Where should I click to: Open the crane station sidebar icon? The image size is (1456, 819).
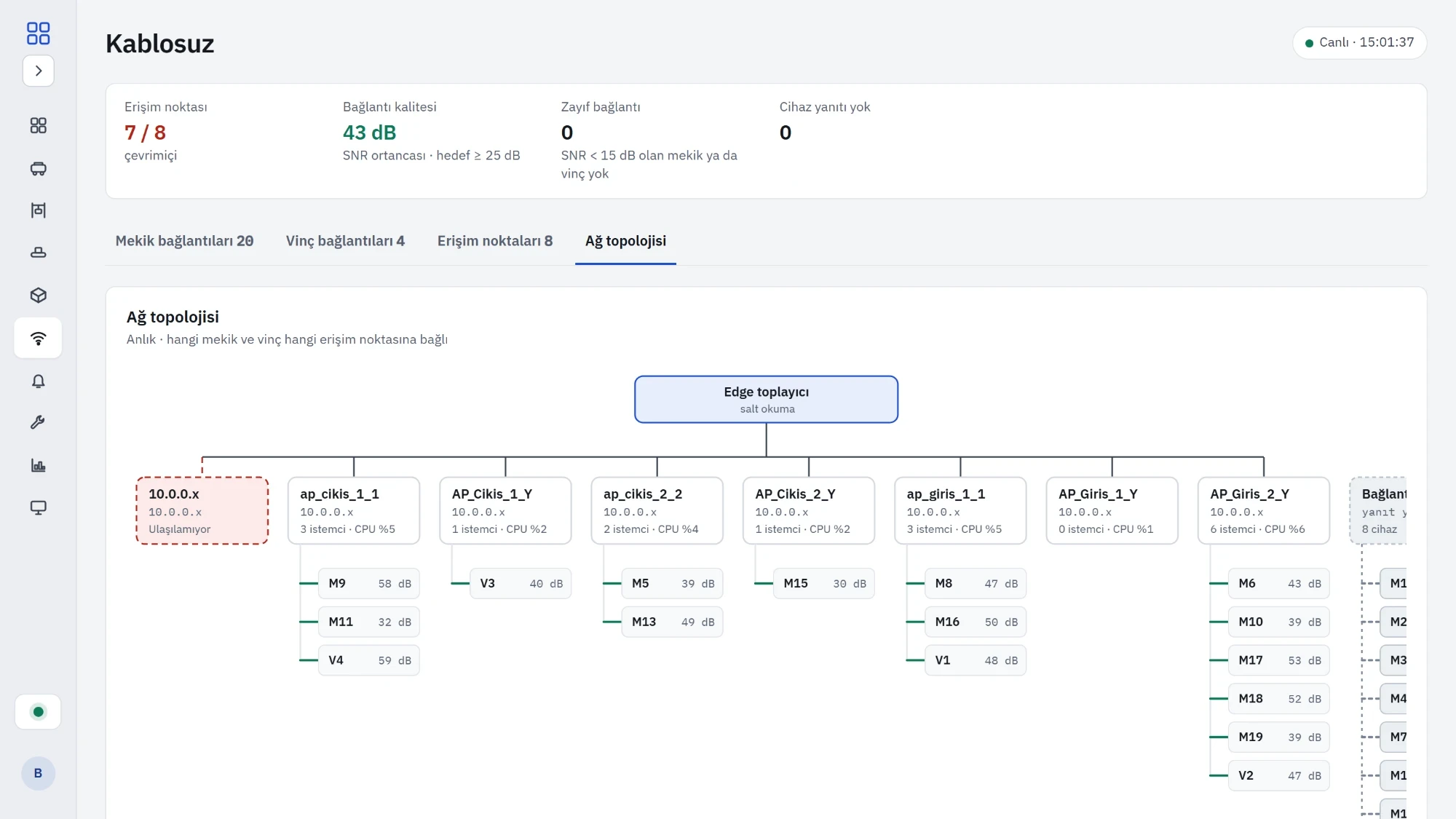[39, 253]
